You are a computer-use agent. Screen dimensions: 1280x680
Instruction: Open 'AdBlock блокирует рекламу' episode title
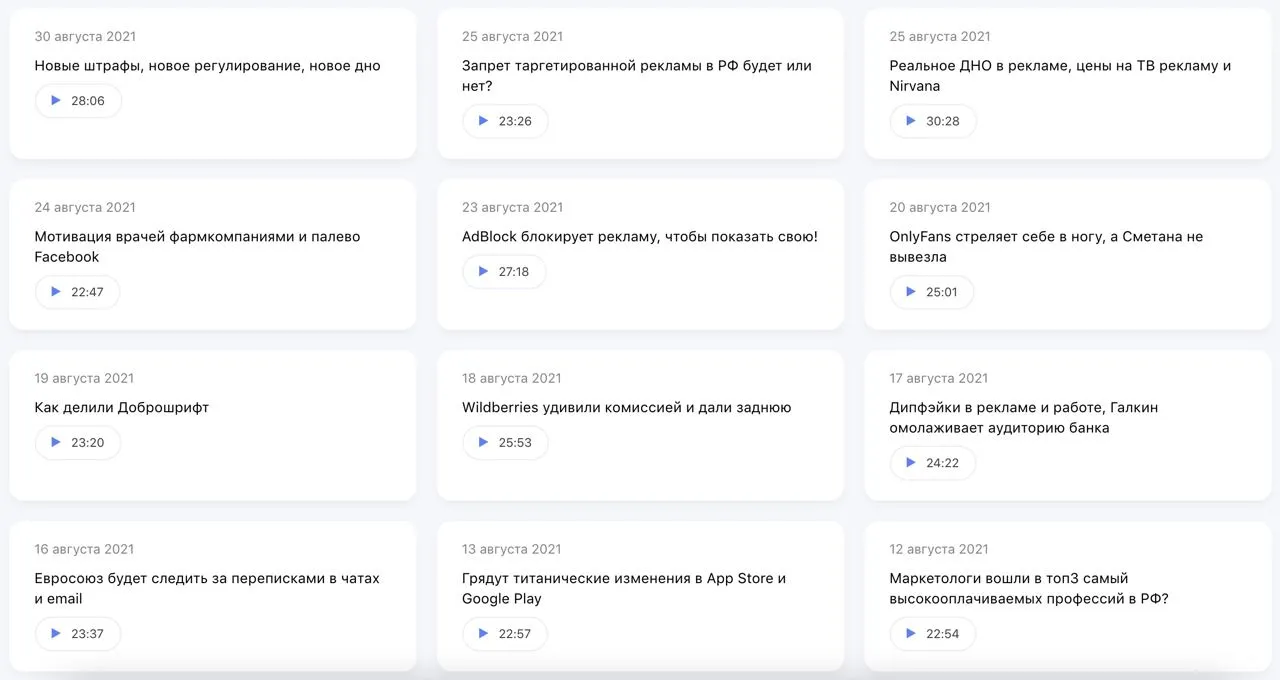coord(640,237)
